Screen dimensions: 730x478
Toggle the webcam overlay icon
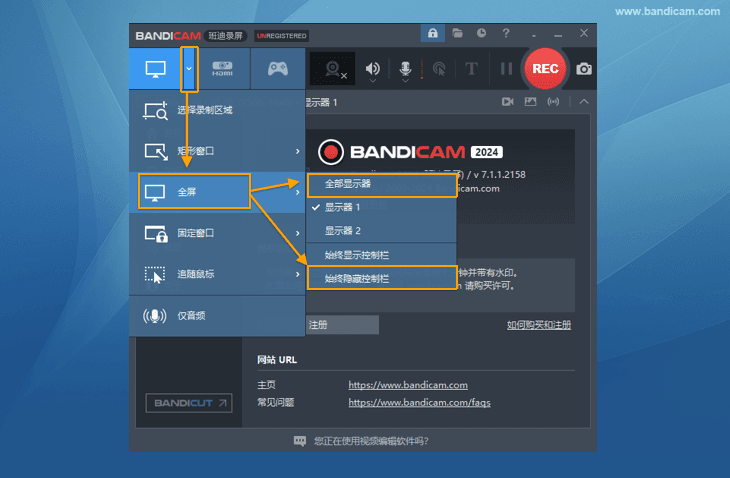point(332,68)
